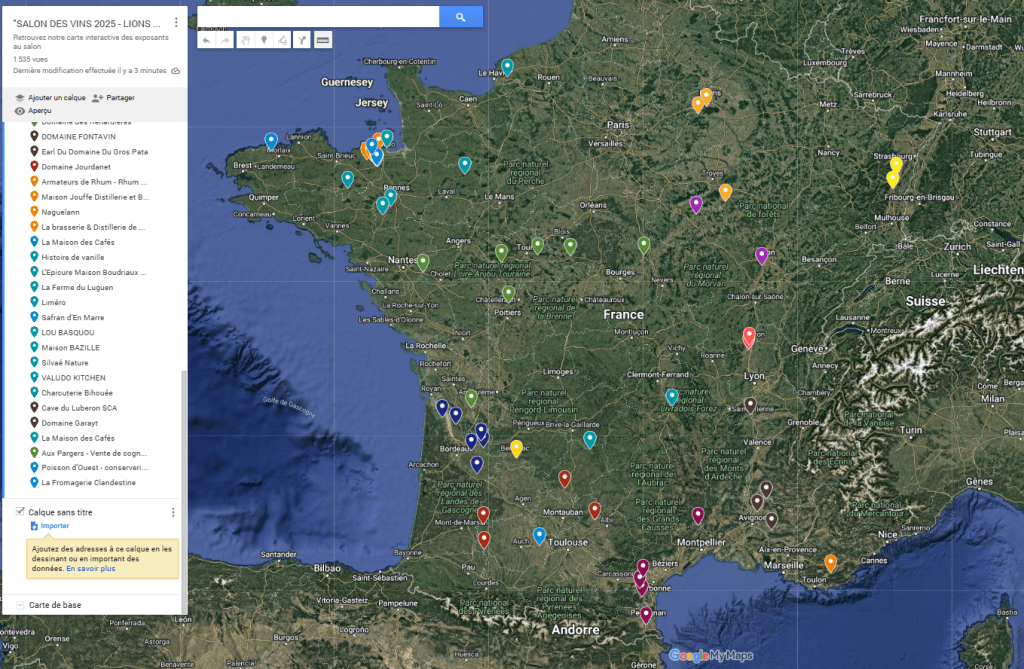Select the measure distances ruler tool
1024x669 pixels.
pos(322,40)
